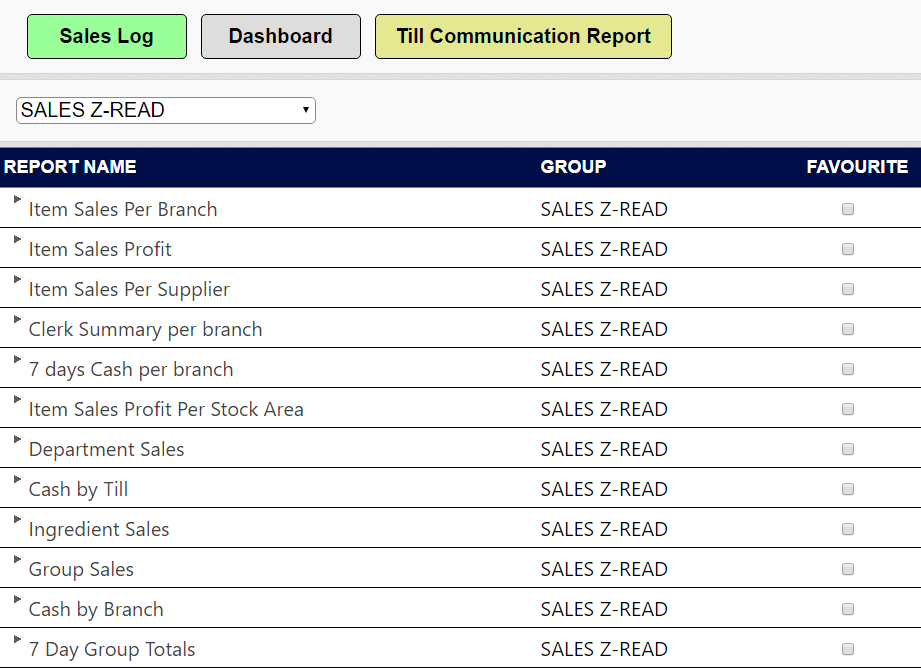Expand the 7 Day Group Totals report

[16, 641]
